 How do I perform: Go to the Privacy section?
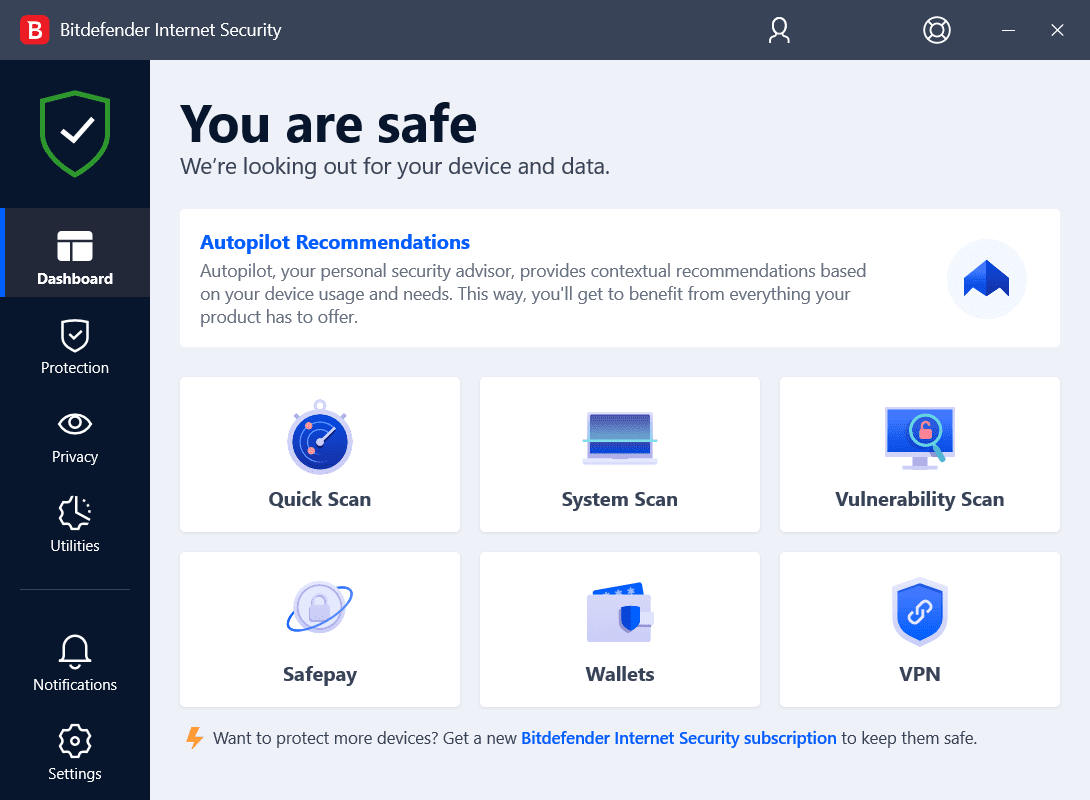click(75, 437)
